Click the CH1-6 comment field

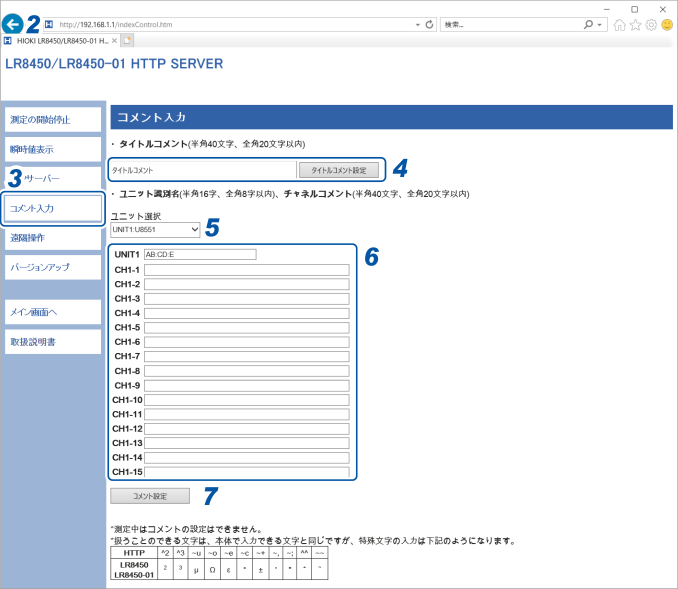[x=246, y=342]
